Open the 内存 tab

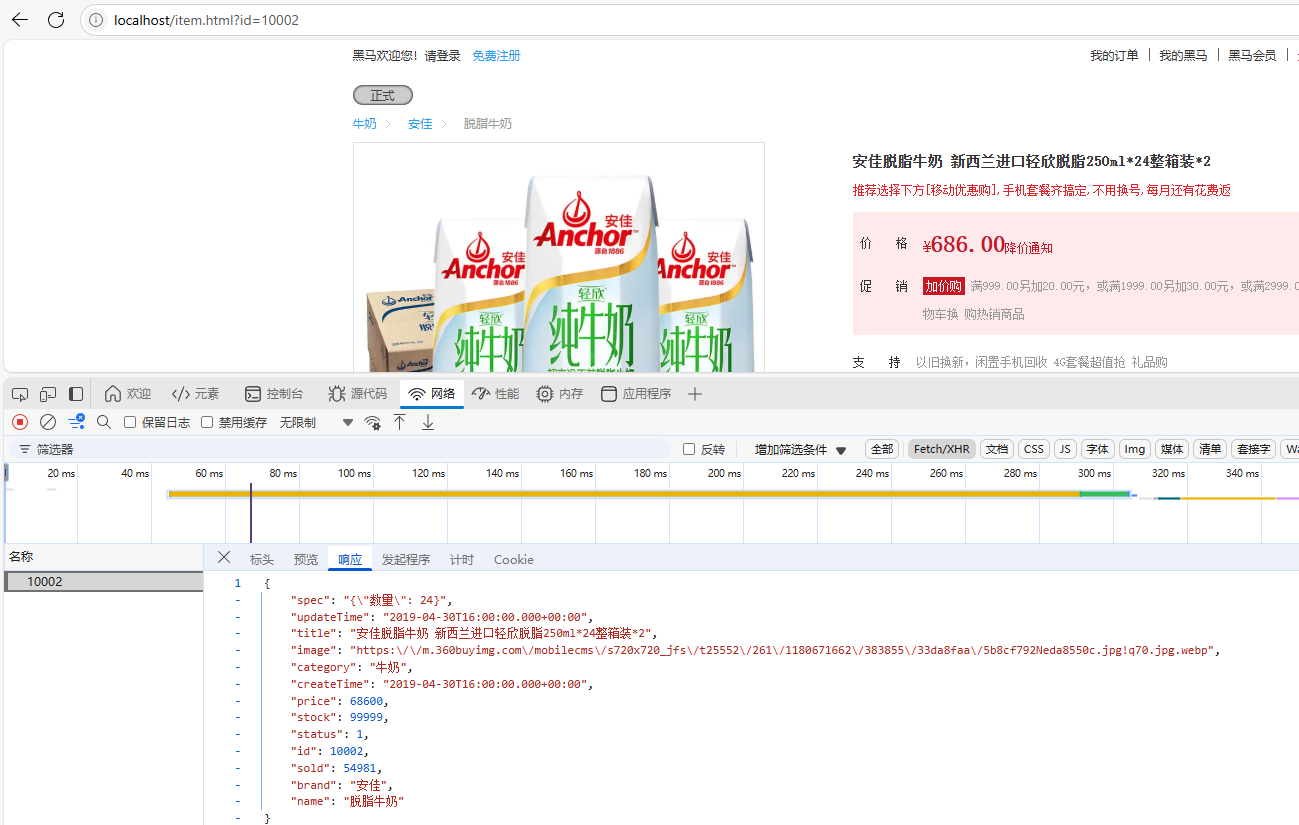tap(560, 394)
